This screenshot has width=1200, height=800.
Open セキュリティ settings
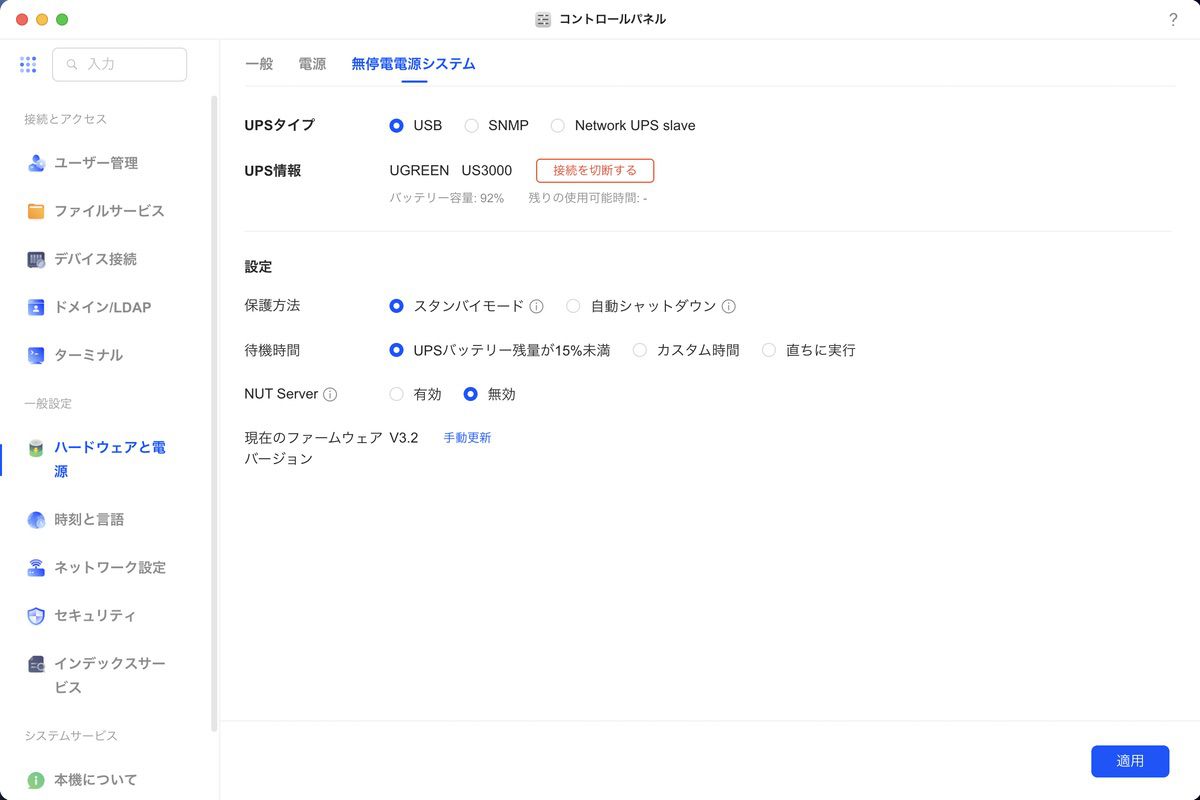coord(95,615)
